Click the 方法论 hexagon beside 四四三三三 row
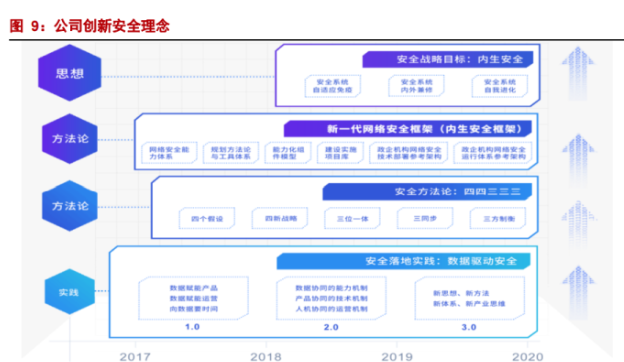The width and height of the screenshot is (624, 362). coord(70,206)
